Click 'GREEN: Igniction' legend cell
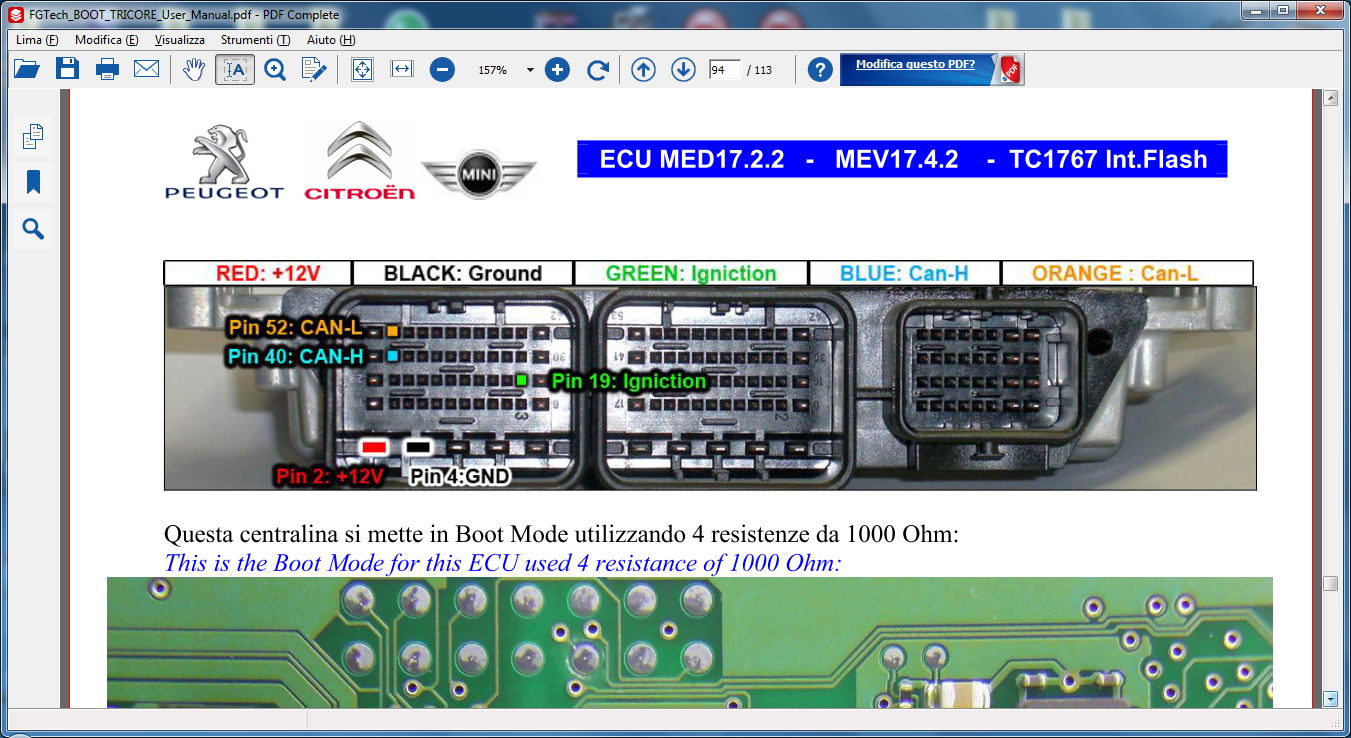 pyautogui.click(x=691, y=273)
